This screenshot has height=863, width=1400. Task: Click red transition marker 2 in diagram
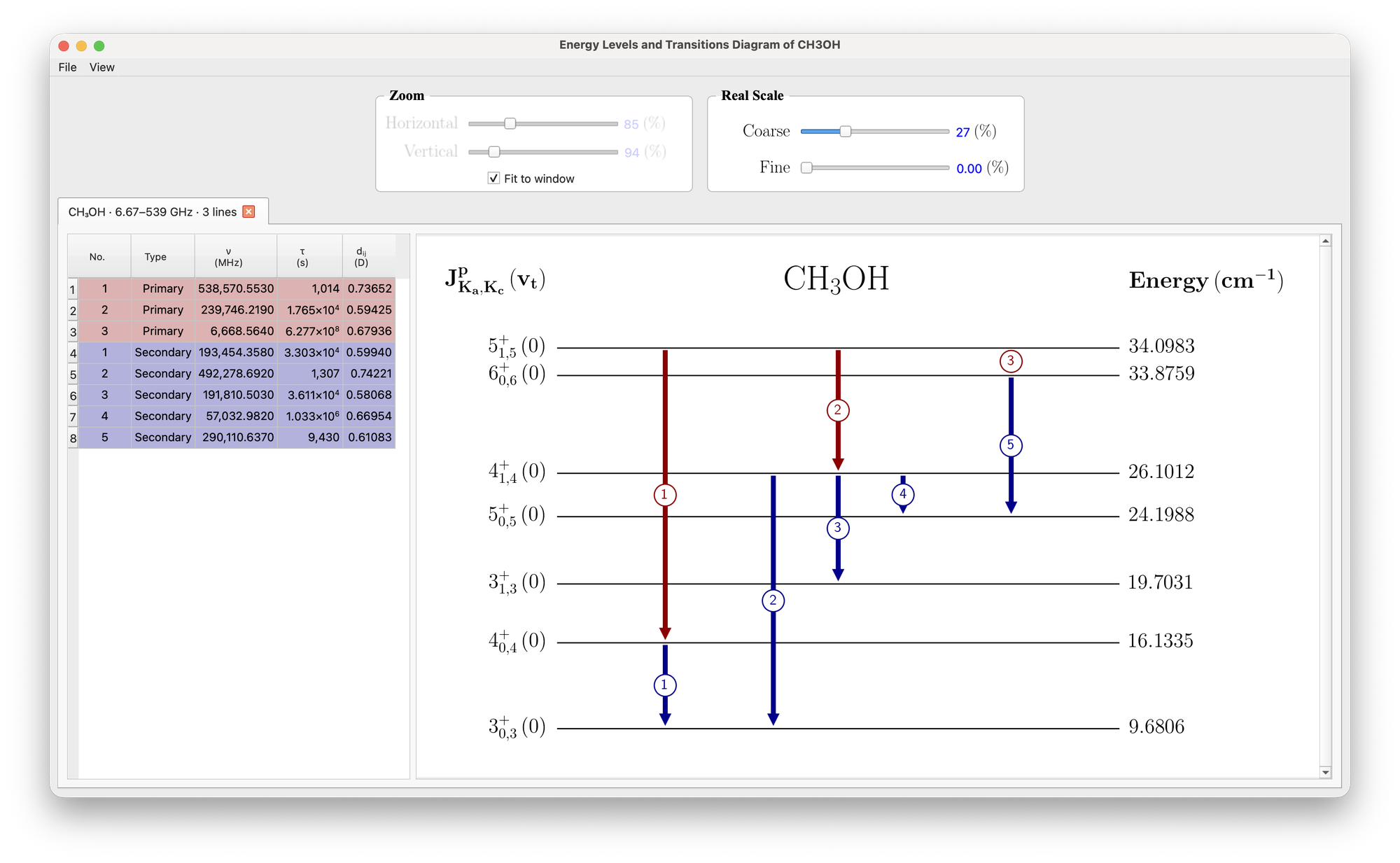[838, 410]
